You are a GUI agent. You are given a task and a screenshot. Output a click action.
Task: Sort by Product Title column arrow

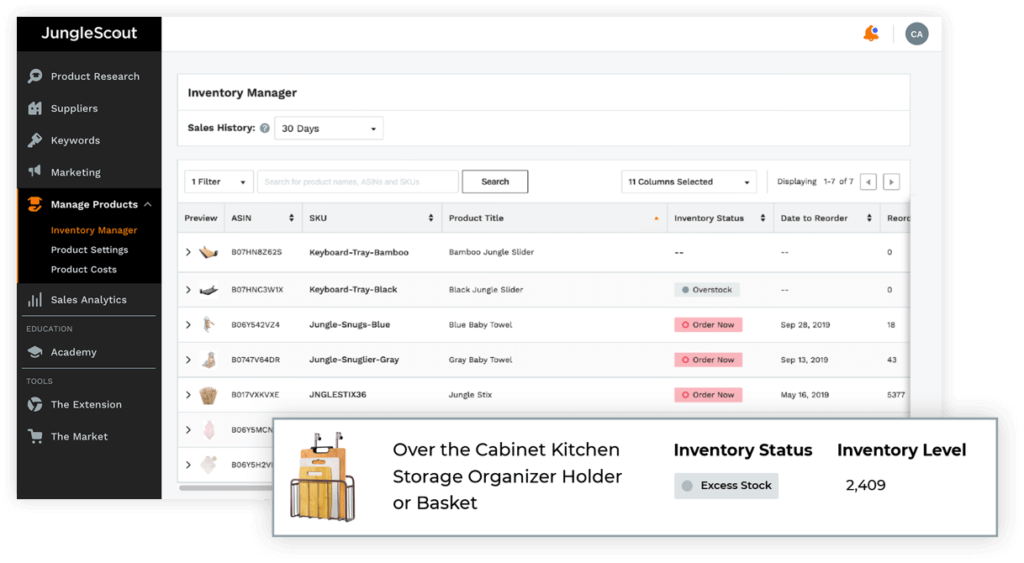(x=656, y=218)
